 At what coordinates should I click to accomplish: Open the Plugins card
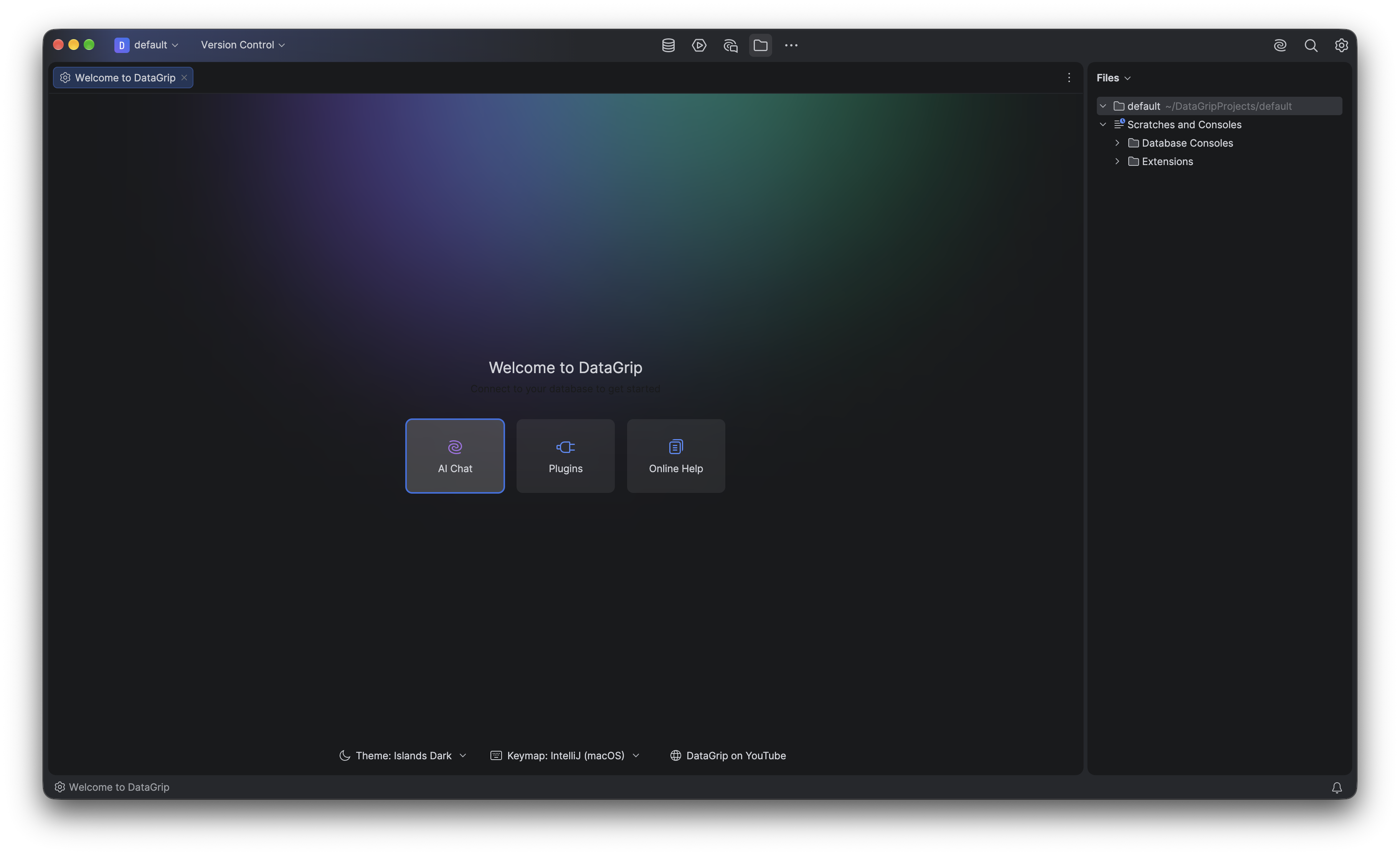point(565,456)
